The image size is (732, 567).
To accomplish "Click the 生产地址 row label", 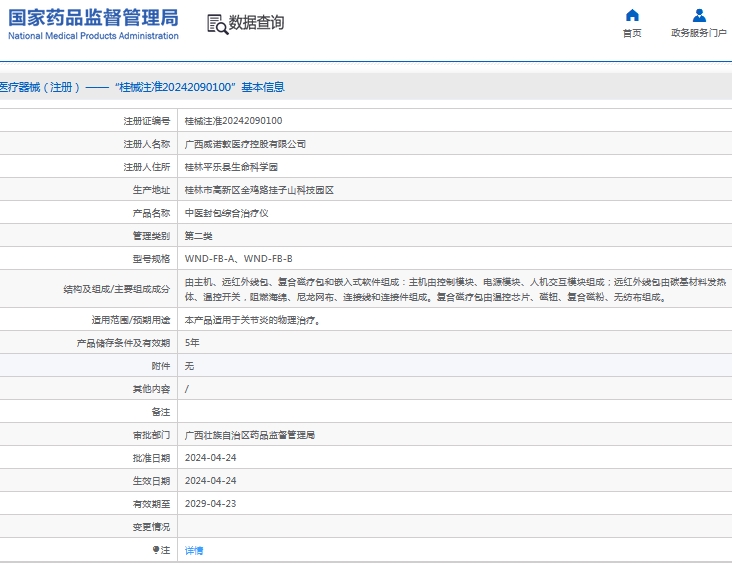I will [x=151, y=190].
